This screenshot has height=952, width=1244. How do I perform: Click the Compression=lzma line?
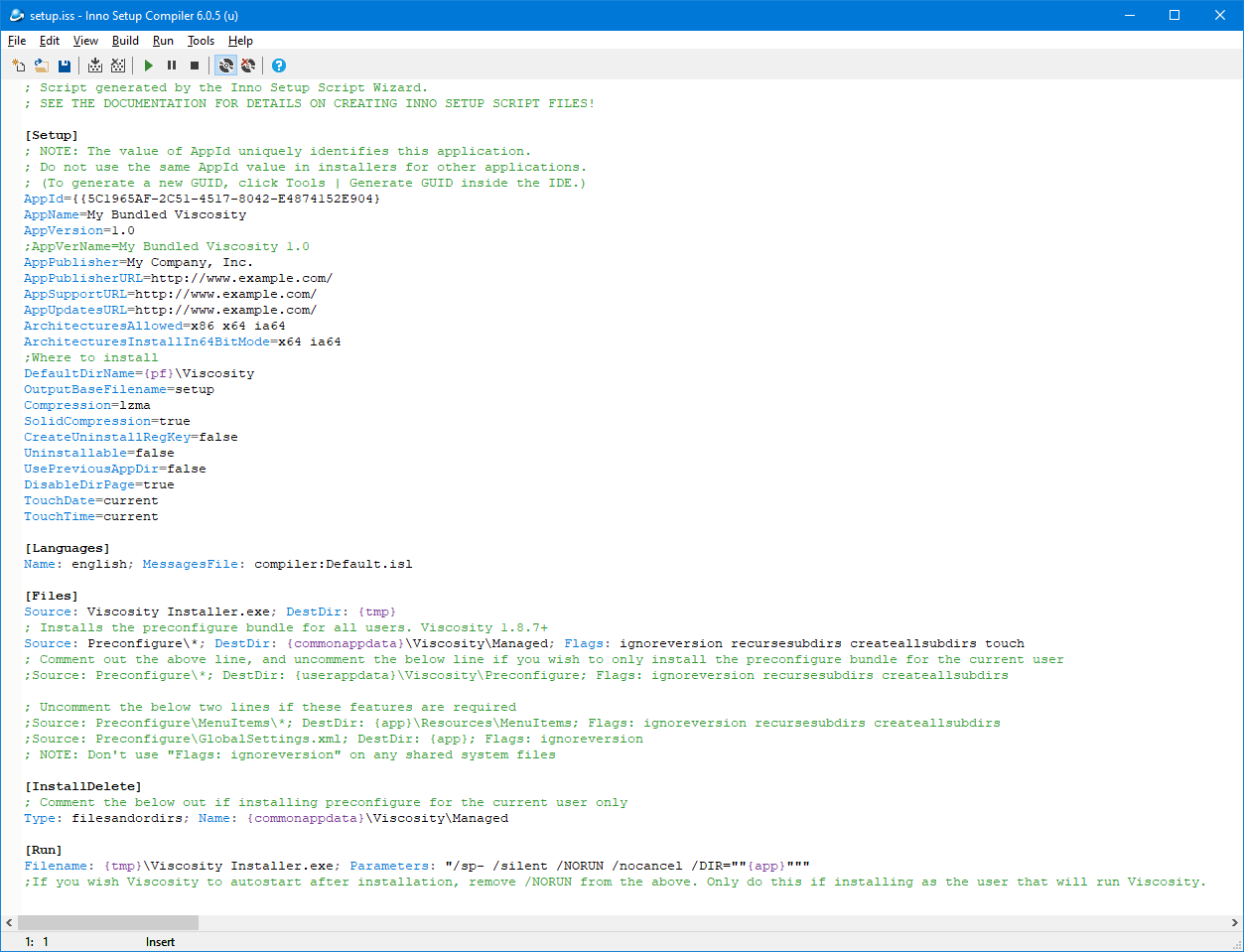coord(87,405)
